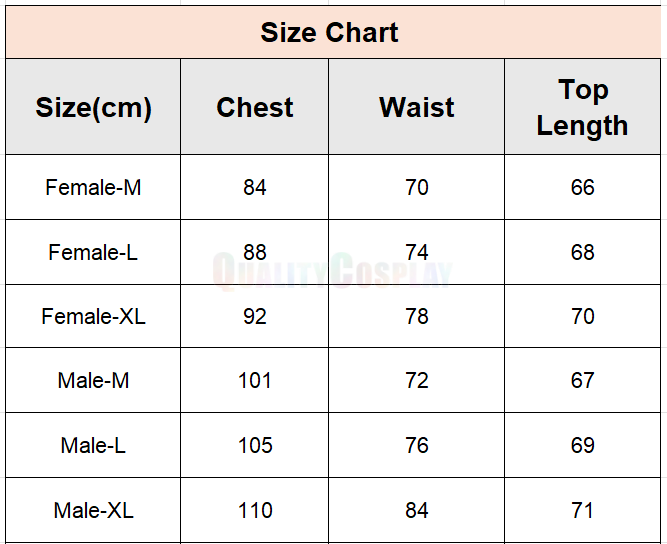The image size is (667, 544).
Task: Select the Male-M size cell
Action: pos(93,380)
